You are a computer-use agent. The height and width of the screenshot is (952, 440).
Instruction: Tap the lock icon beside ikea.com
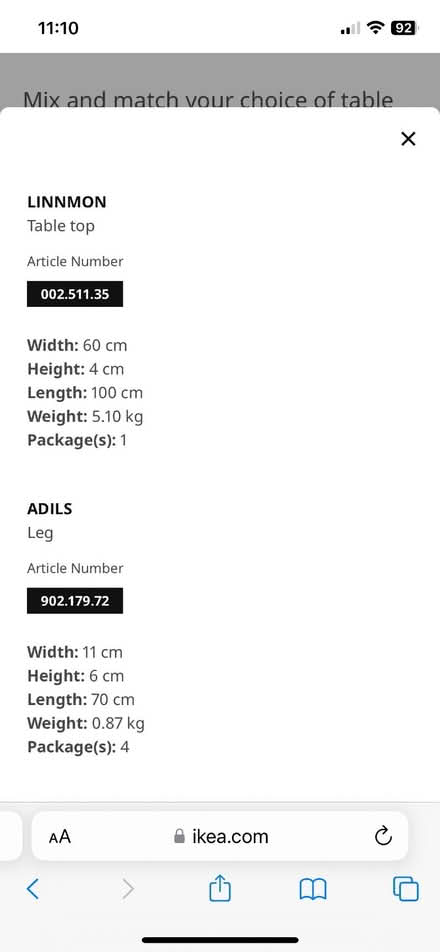179,837
